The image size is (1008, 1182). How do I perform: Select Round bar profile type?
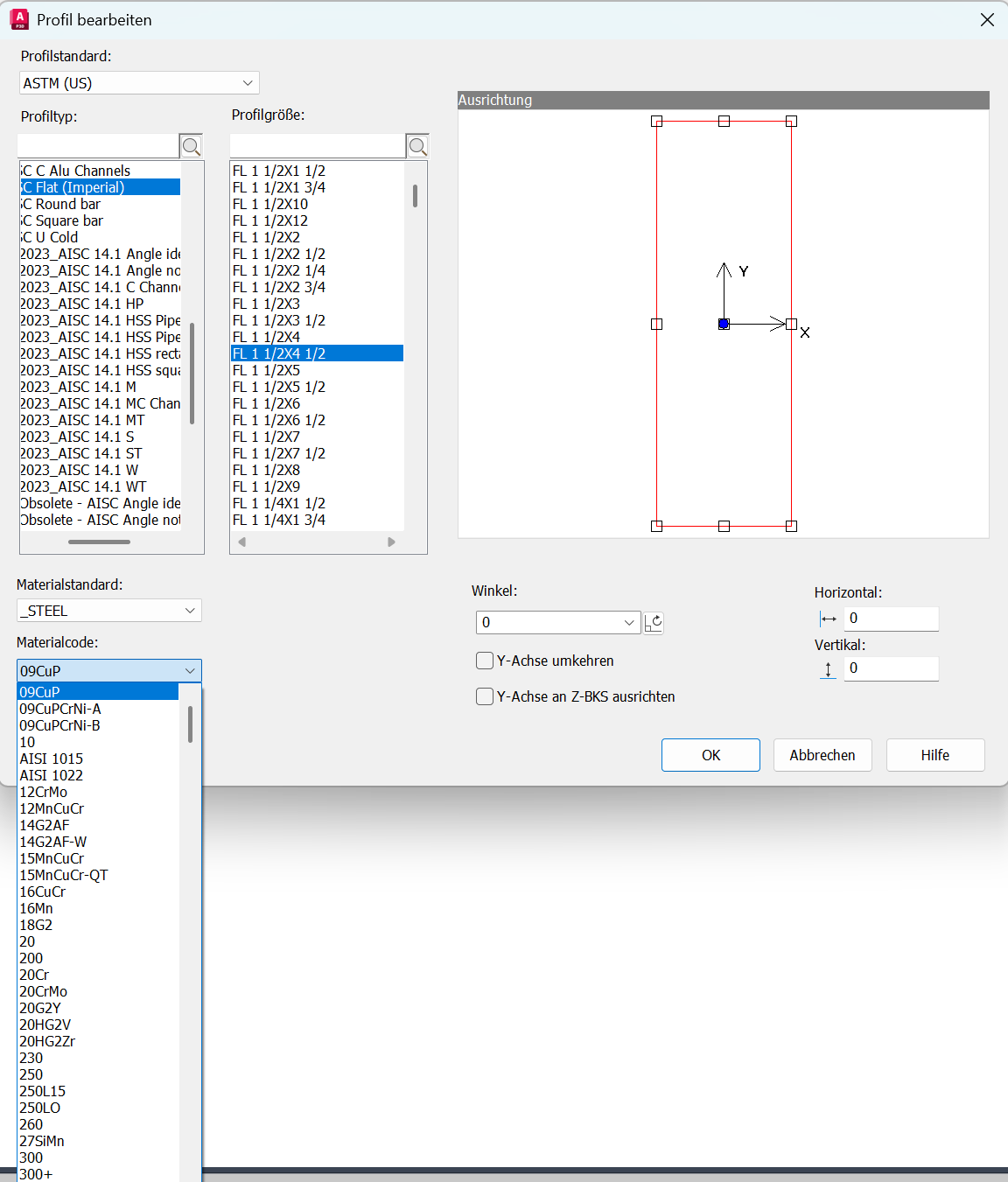click(100, 204)
